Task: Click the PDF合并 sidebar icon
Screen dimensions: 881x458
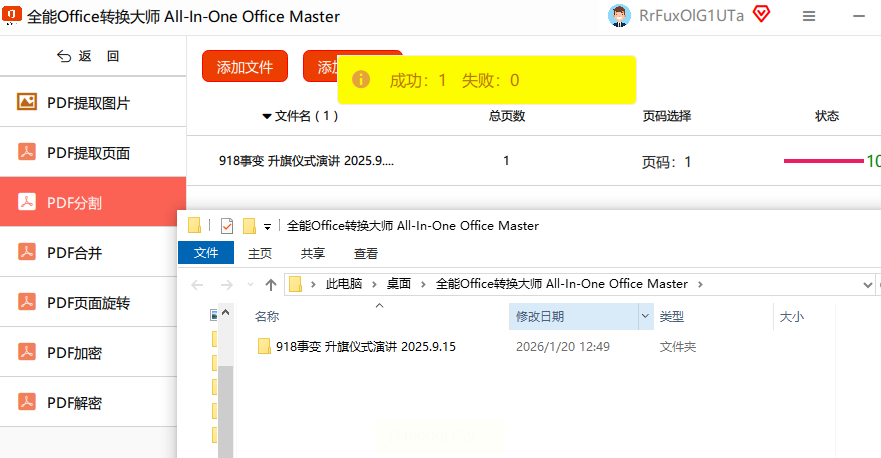Action: coord(27,253)
